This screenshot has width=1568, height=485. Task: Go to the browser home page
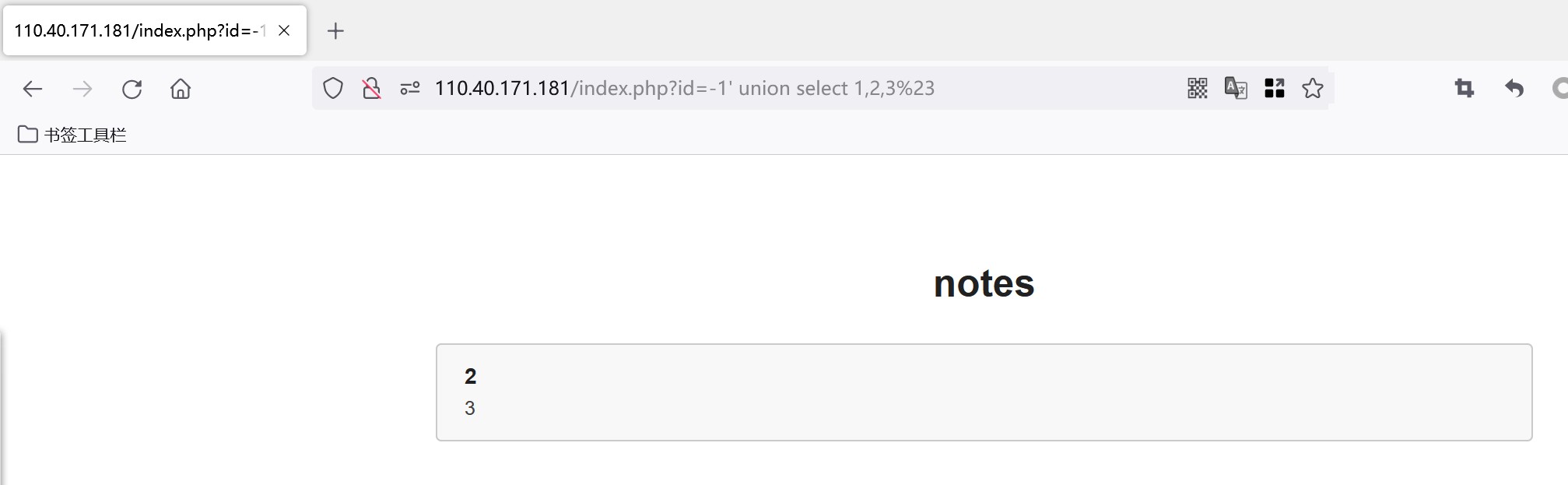181,89
